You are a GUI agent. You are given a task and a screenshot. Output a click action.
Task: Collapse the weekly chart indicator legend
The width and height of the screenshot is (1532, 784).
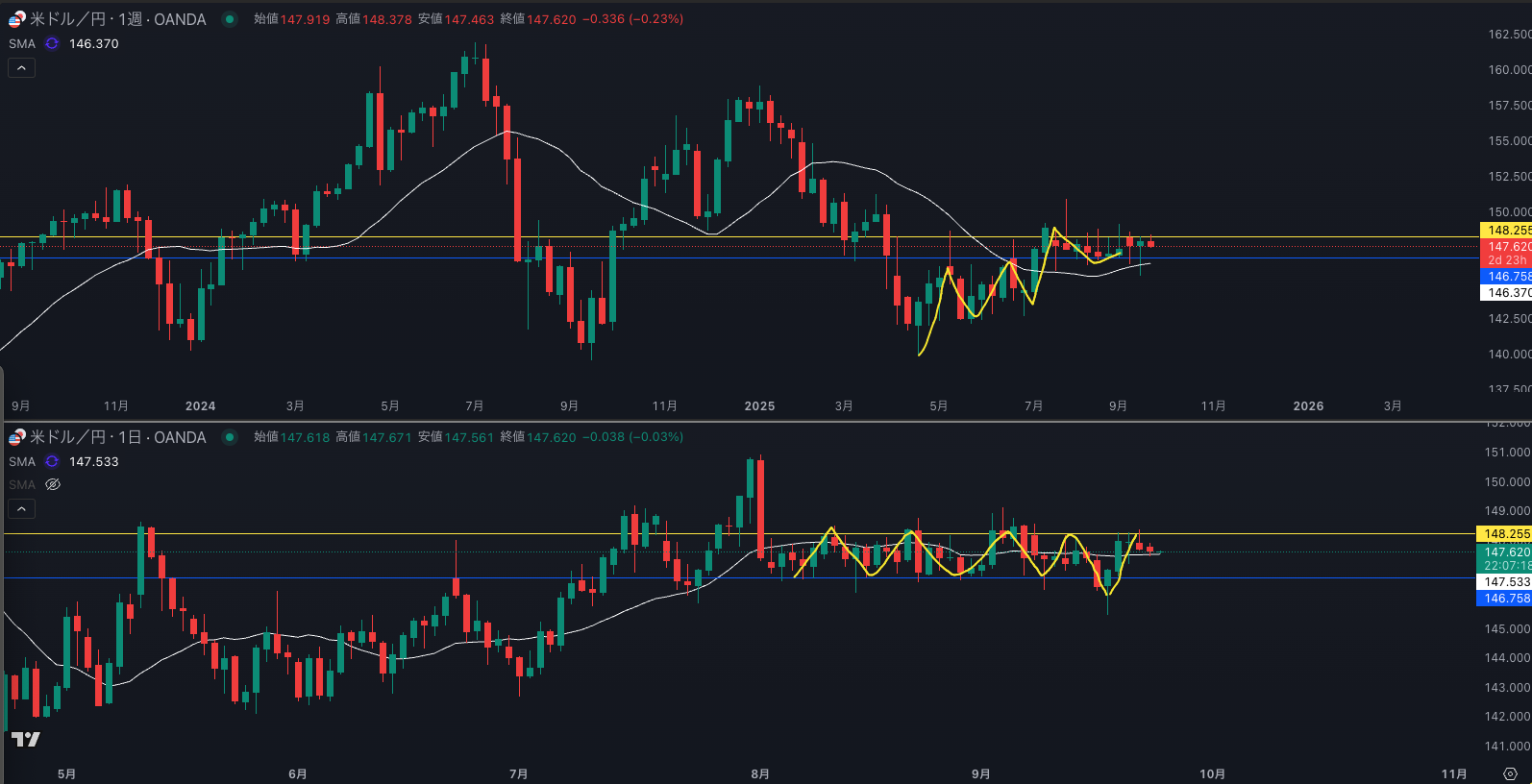pos(21,68)
